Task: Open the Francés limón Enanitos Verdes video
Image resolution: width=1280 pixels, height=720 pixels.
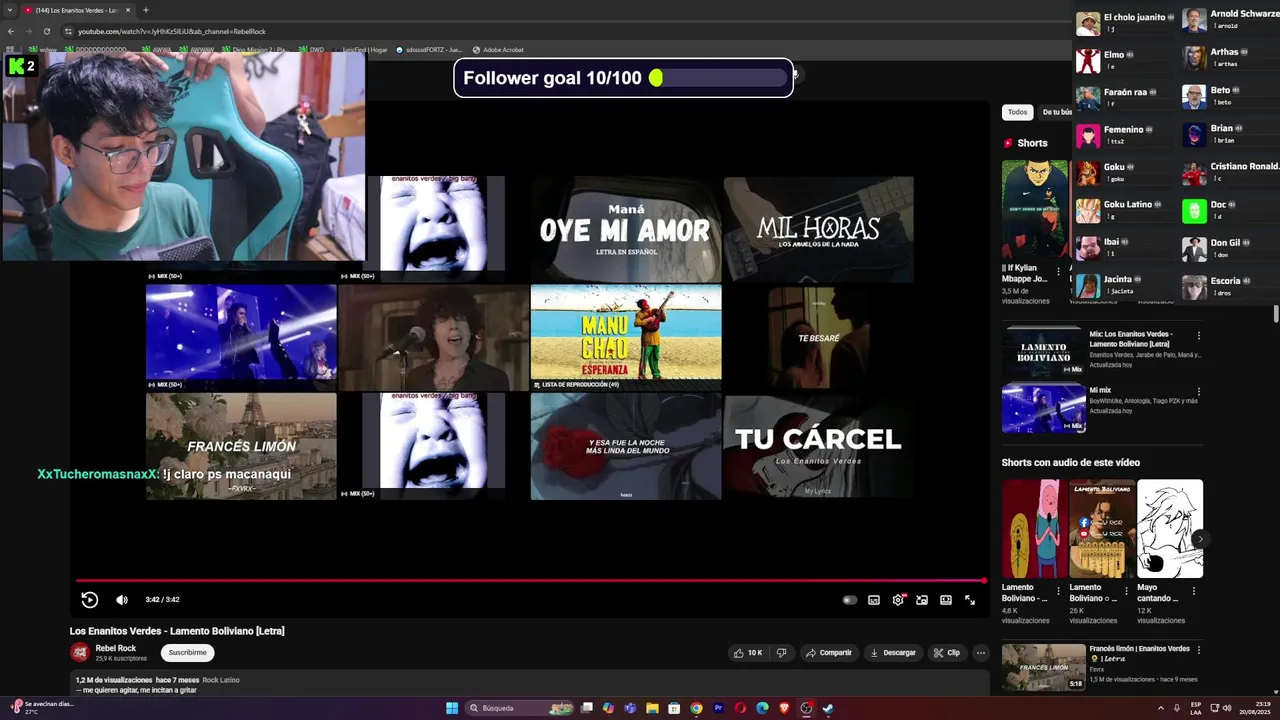Action: pos(1043,667)
